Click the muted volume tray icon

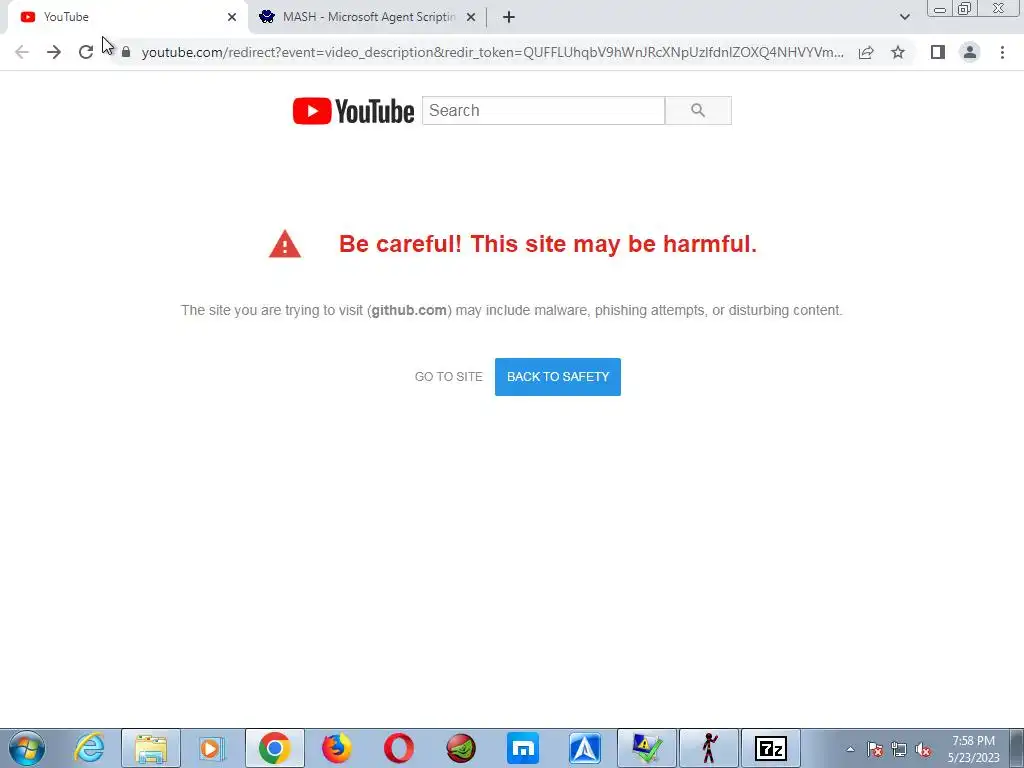click(923, 749)
